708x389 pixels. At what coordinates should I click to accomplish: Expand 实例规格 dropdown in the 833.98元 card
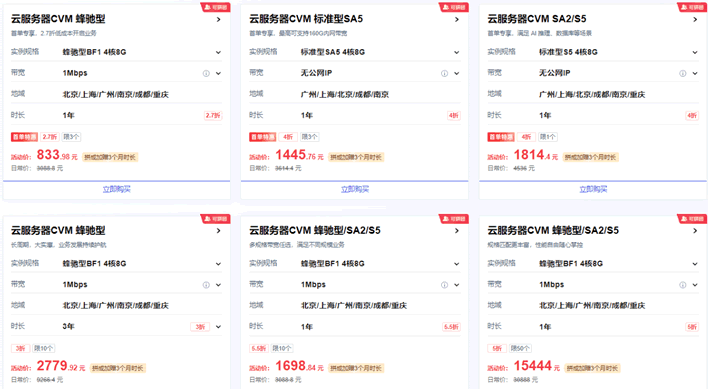[219, 52]
